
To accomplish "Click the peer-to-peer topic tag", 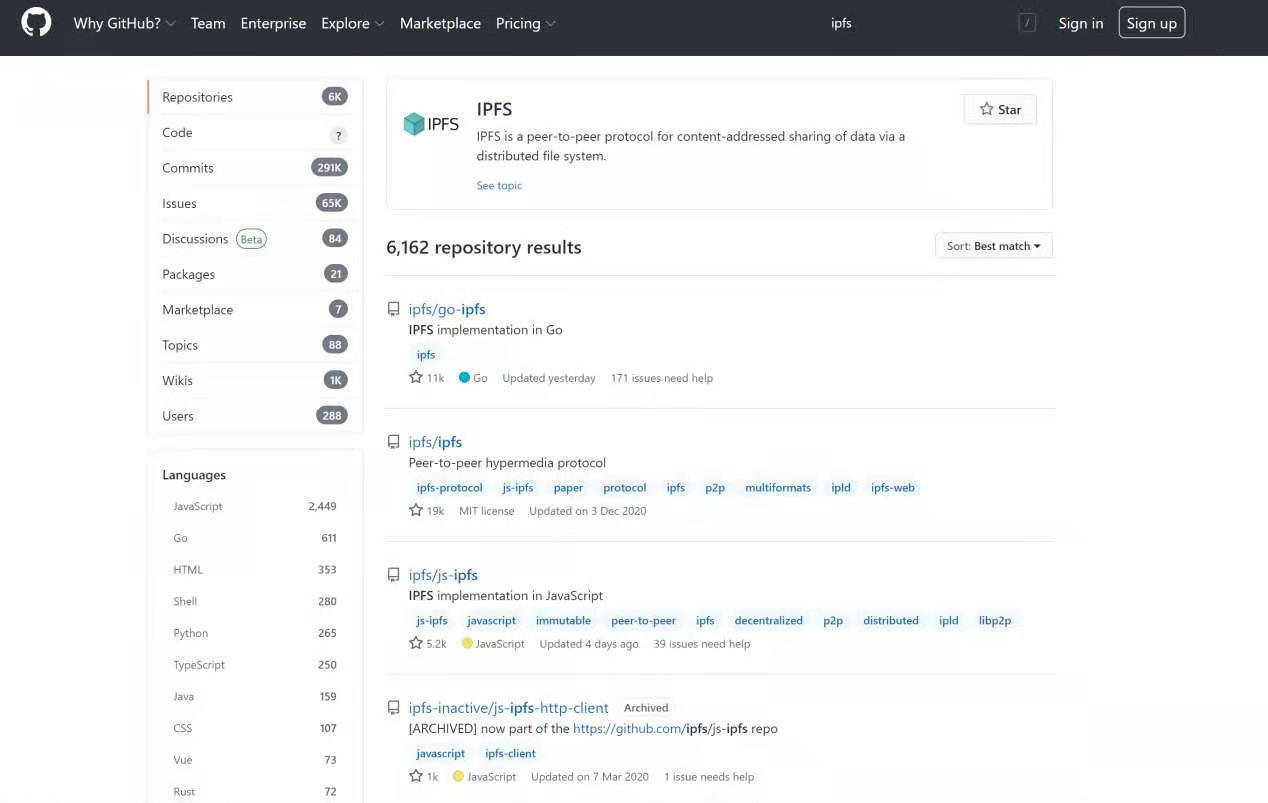I will pos(643,621).
